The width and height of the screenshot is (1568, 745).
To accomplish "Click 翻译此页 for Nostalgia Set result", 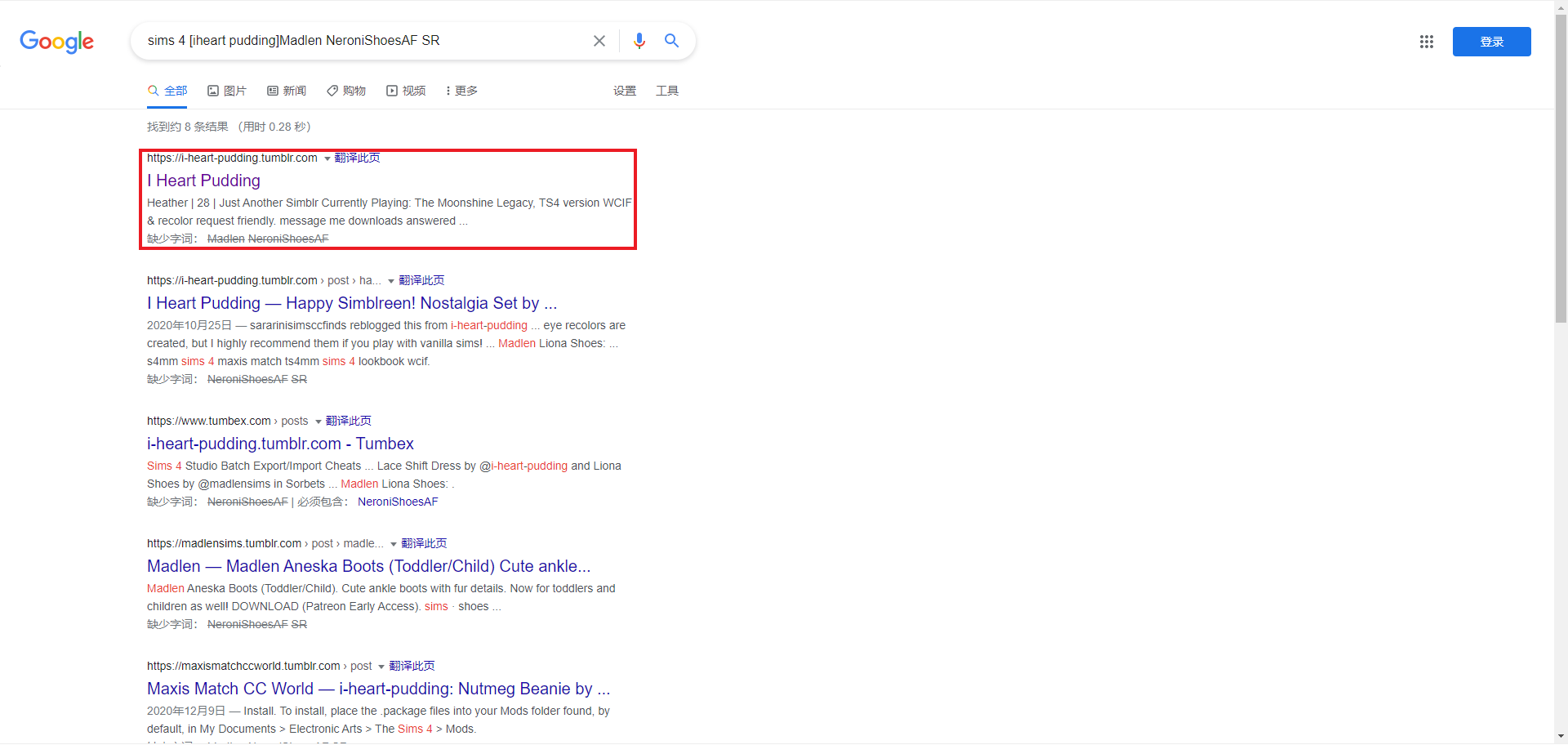I will pos(421,280).
